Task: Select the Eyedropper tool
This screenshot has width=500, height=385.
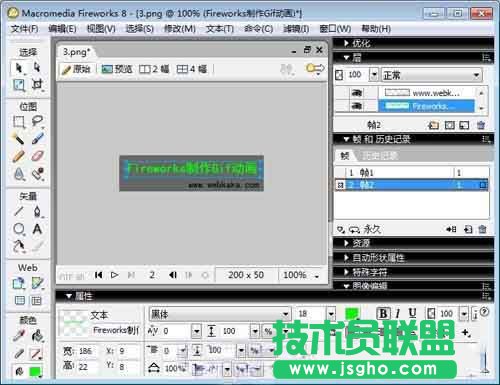Action: 19,336
